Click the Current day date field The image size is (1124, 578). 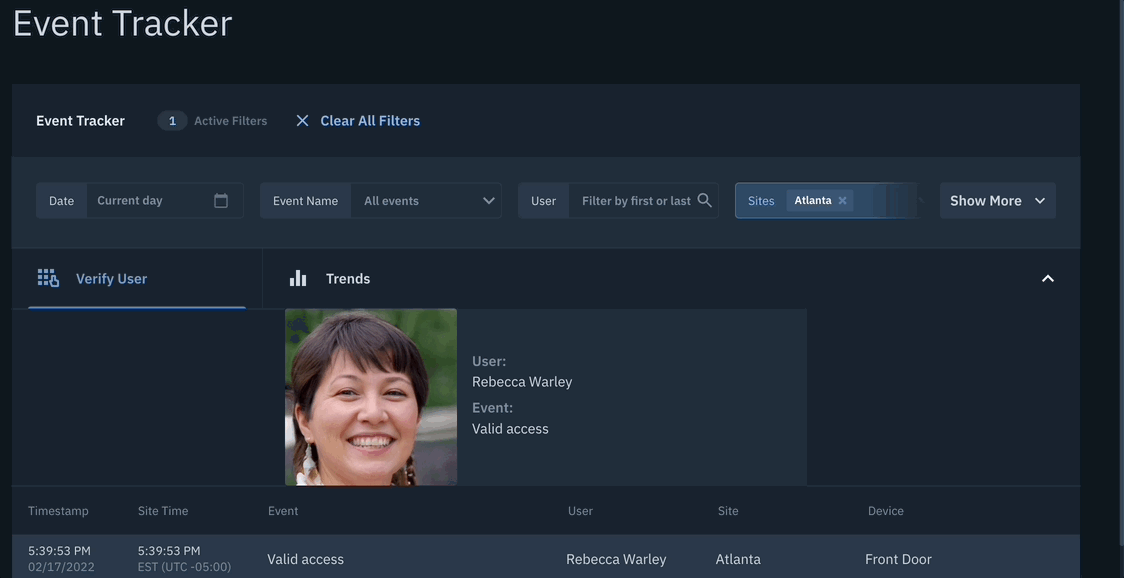click(165, 201)
